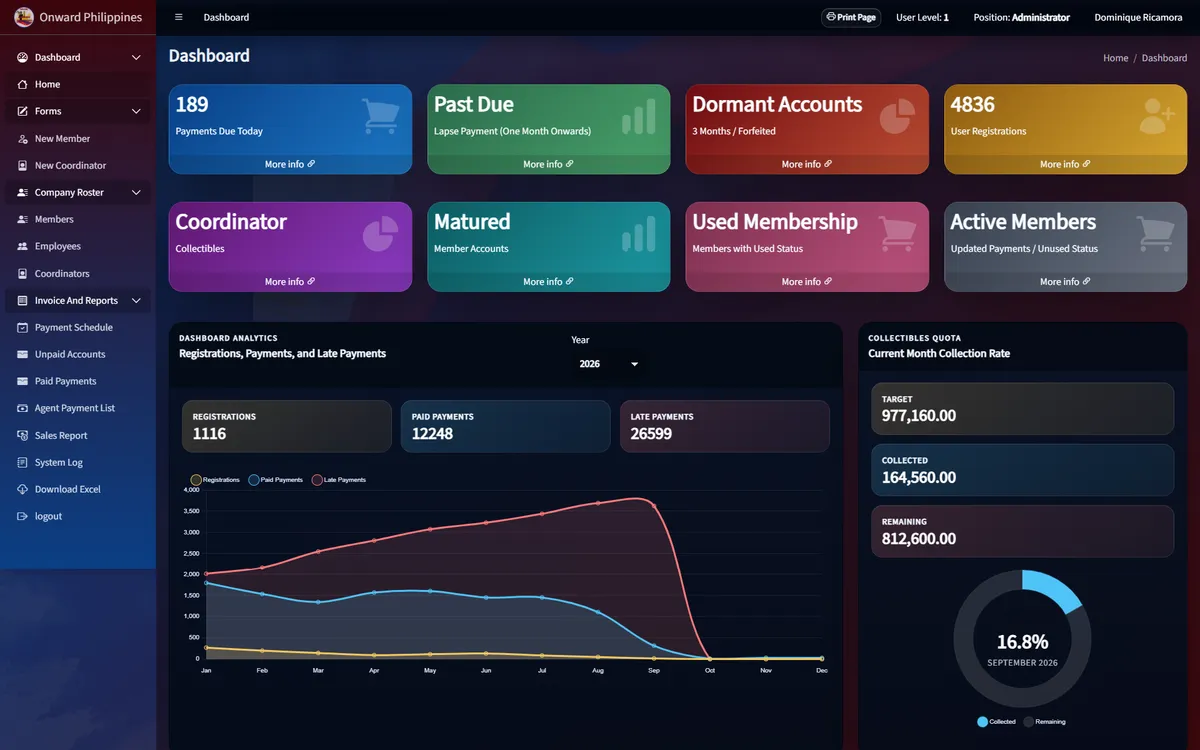This screenshot has width=1200, height=750.
Task: Toggle Registrations series in chart legend
Action: [215, 480]
